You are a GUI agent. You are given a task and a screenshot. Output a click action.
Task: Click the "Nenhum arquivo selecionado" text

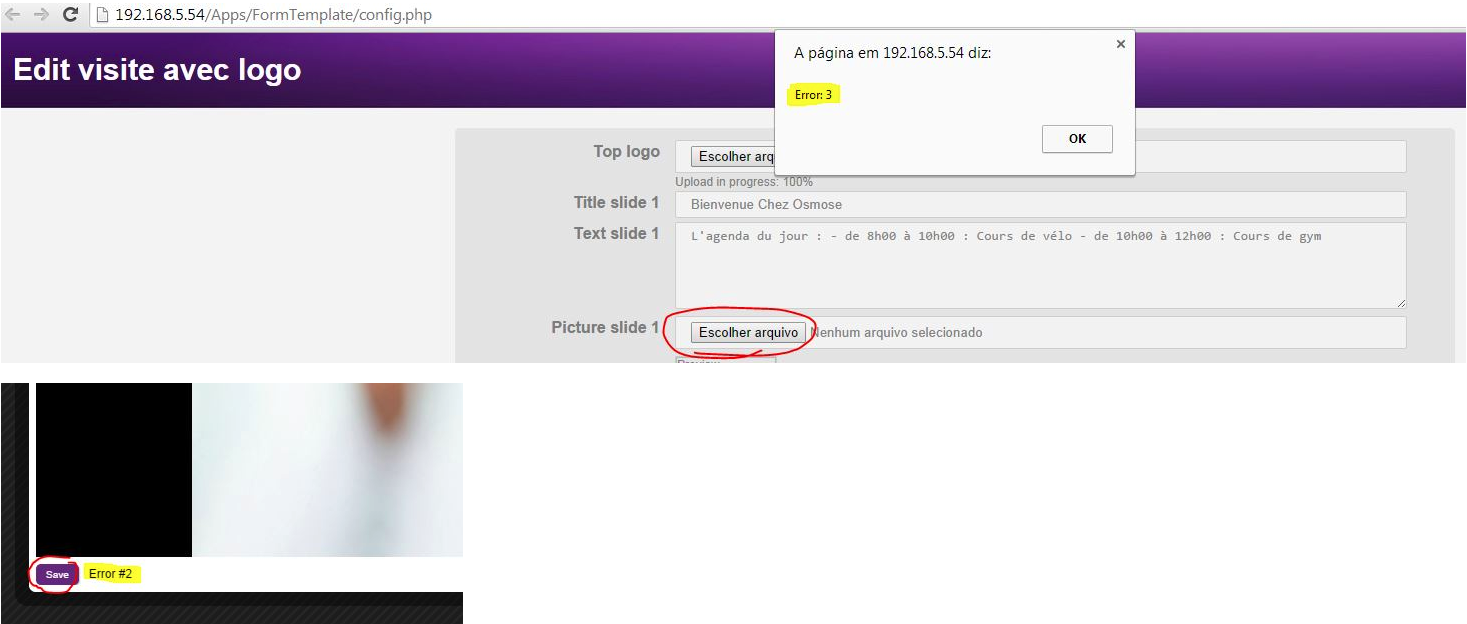(x=896, y=333)
